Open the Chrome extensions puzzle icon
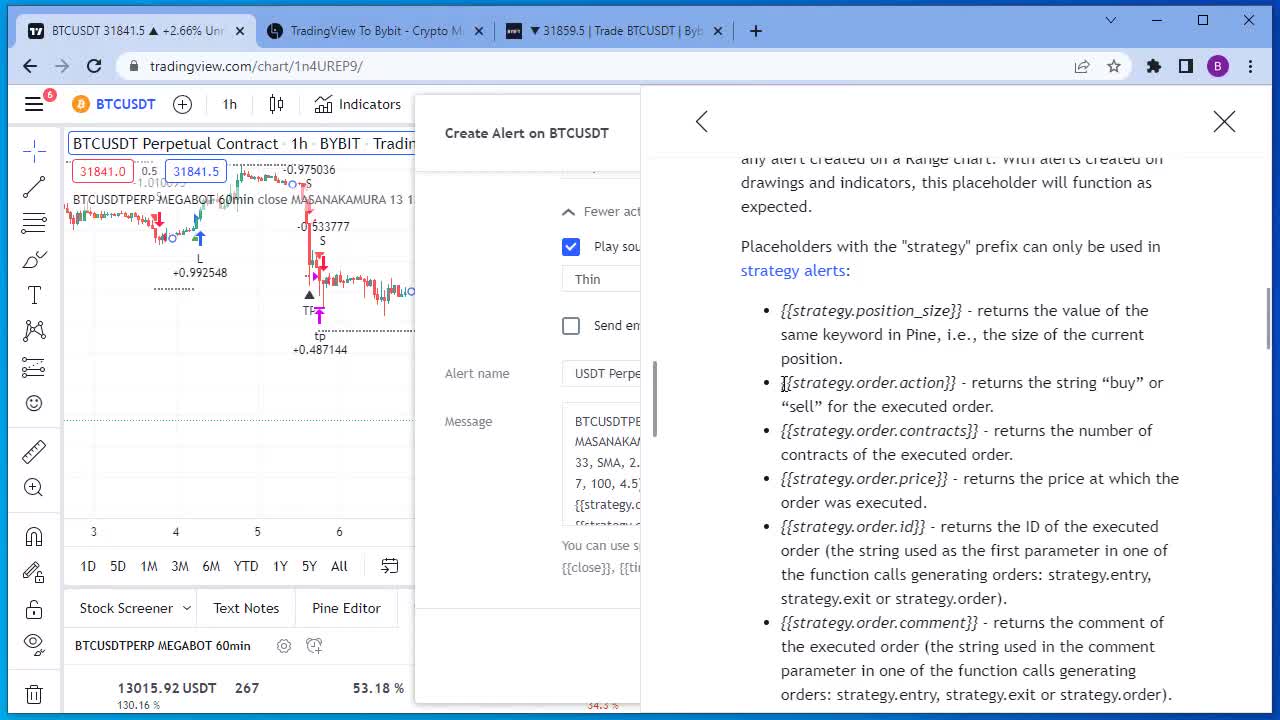 coord(1154,66)
